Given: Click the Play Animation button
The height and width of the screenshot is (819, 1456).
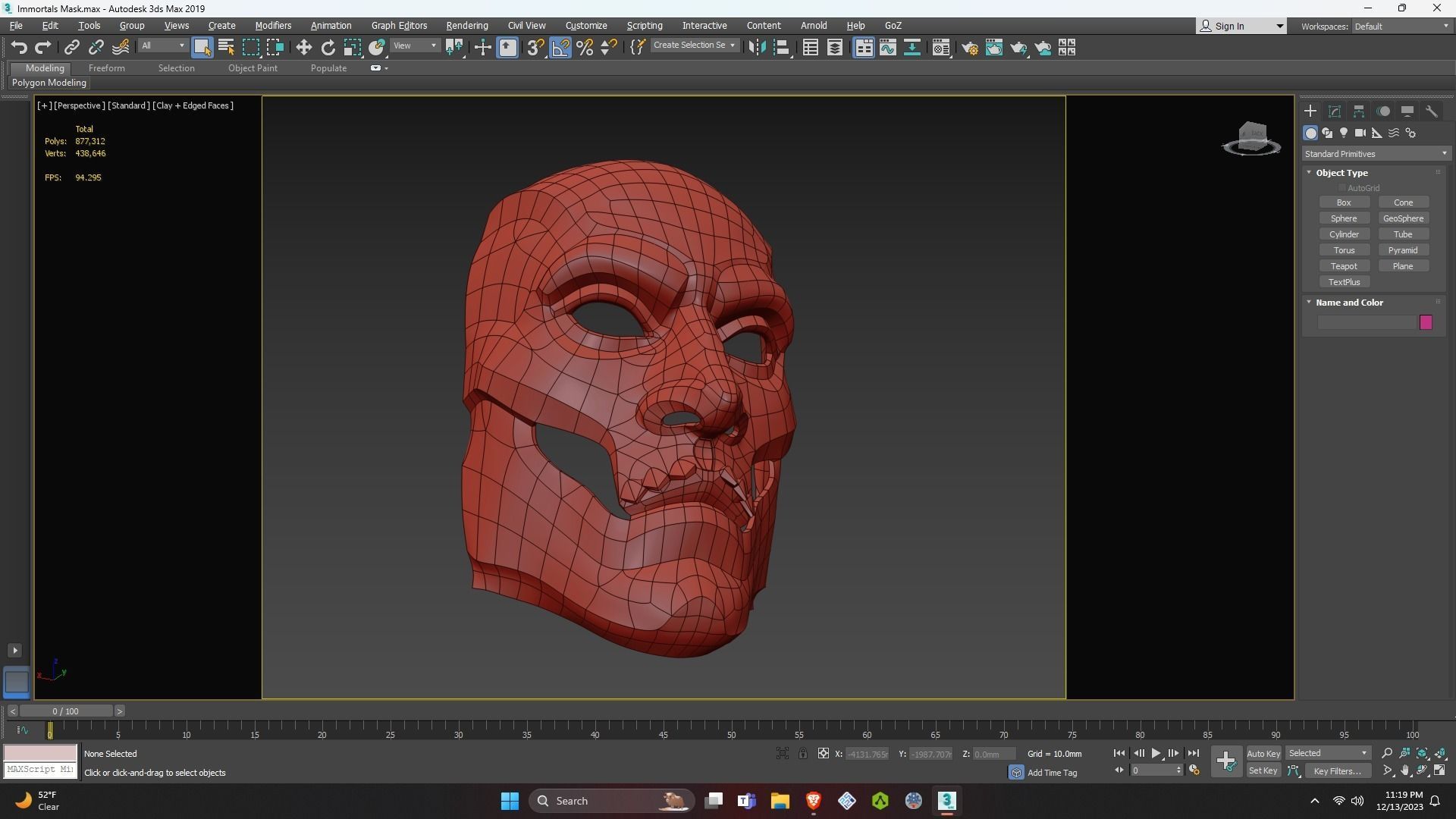Looking at the screenshot, I should click(1156, 754).
